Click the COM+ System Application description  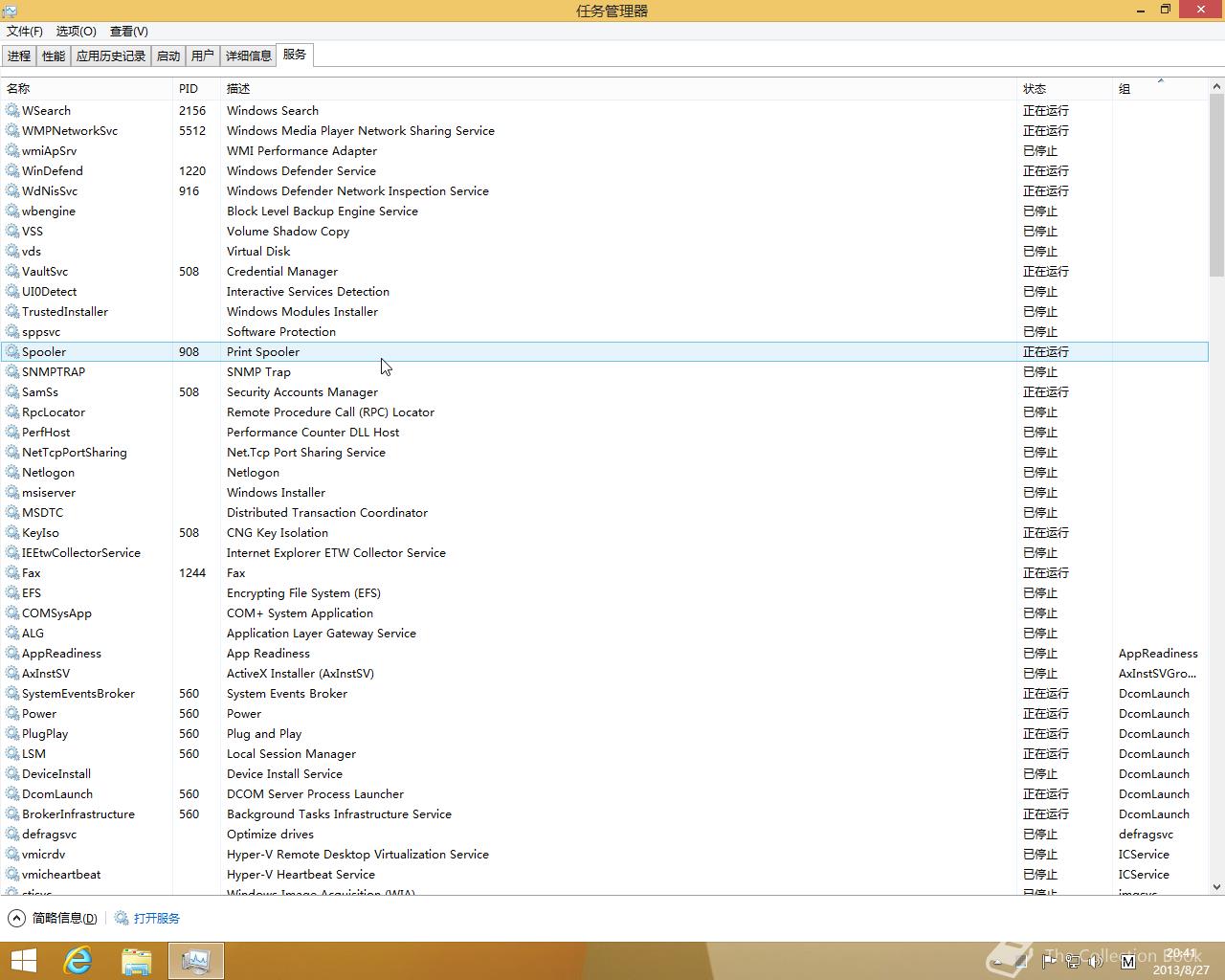pos(300,613)
